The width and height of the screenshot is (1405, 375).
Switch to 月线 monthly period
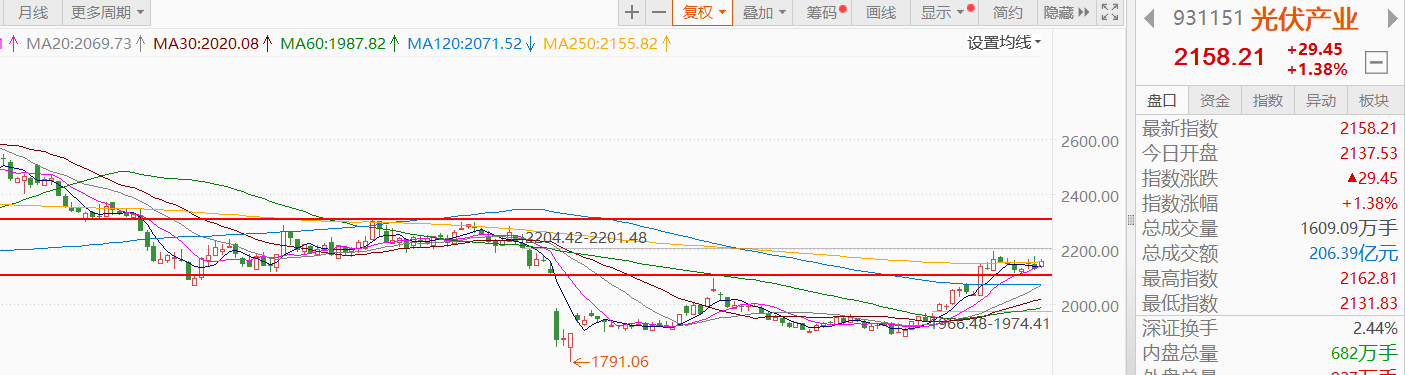click(x=32, y=13)
